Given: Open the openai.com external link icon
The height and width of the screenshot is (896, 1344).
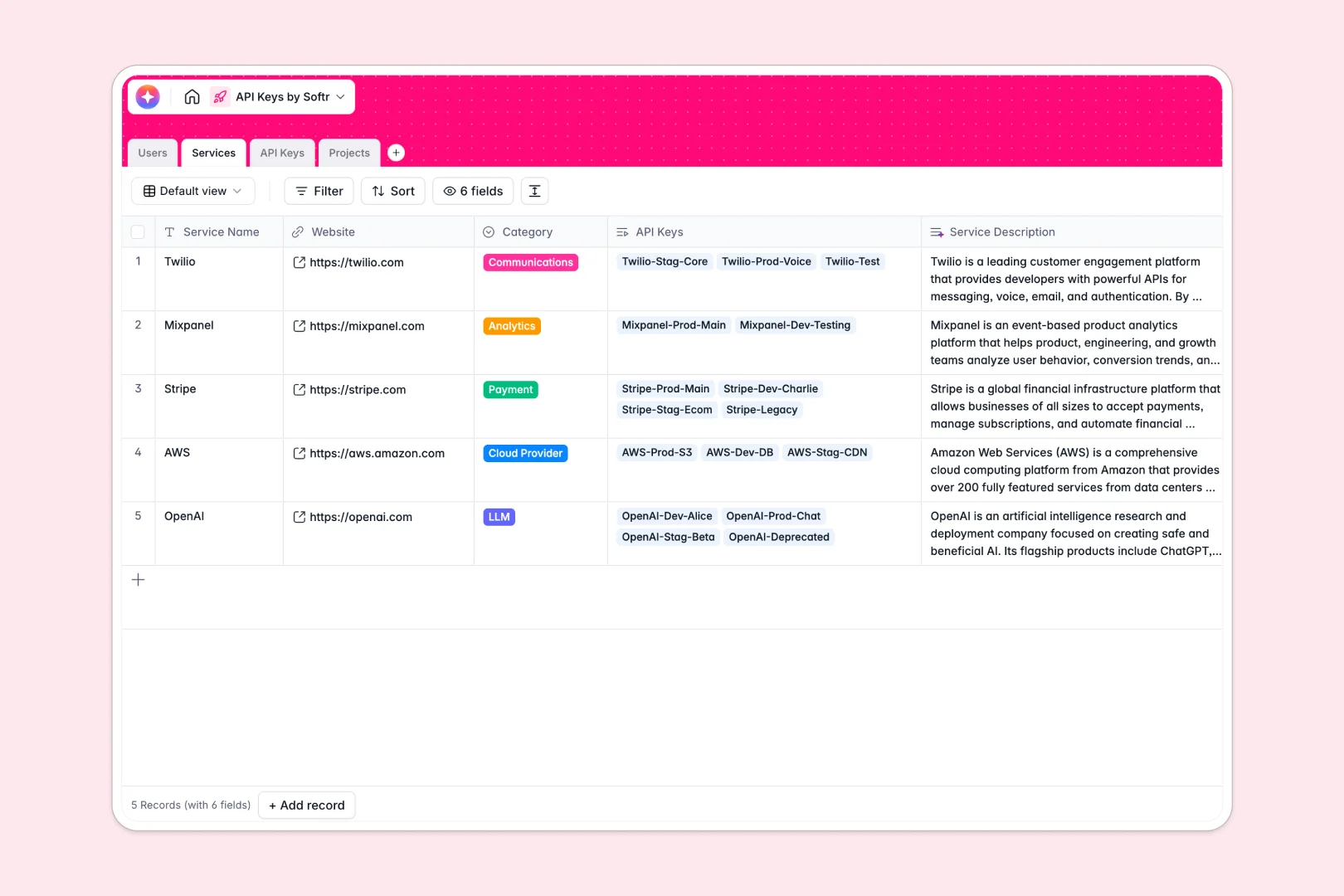Looking at the screenshot, I should click(x=299, y=517).
